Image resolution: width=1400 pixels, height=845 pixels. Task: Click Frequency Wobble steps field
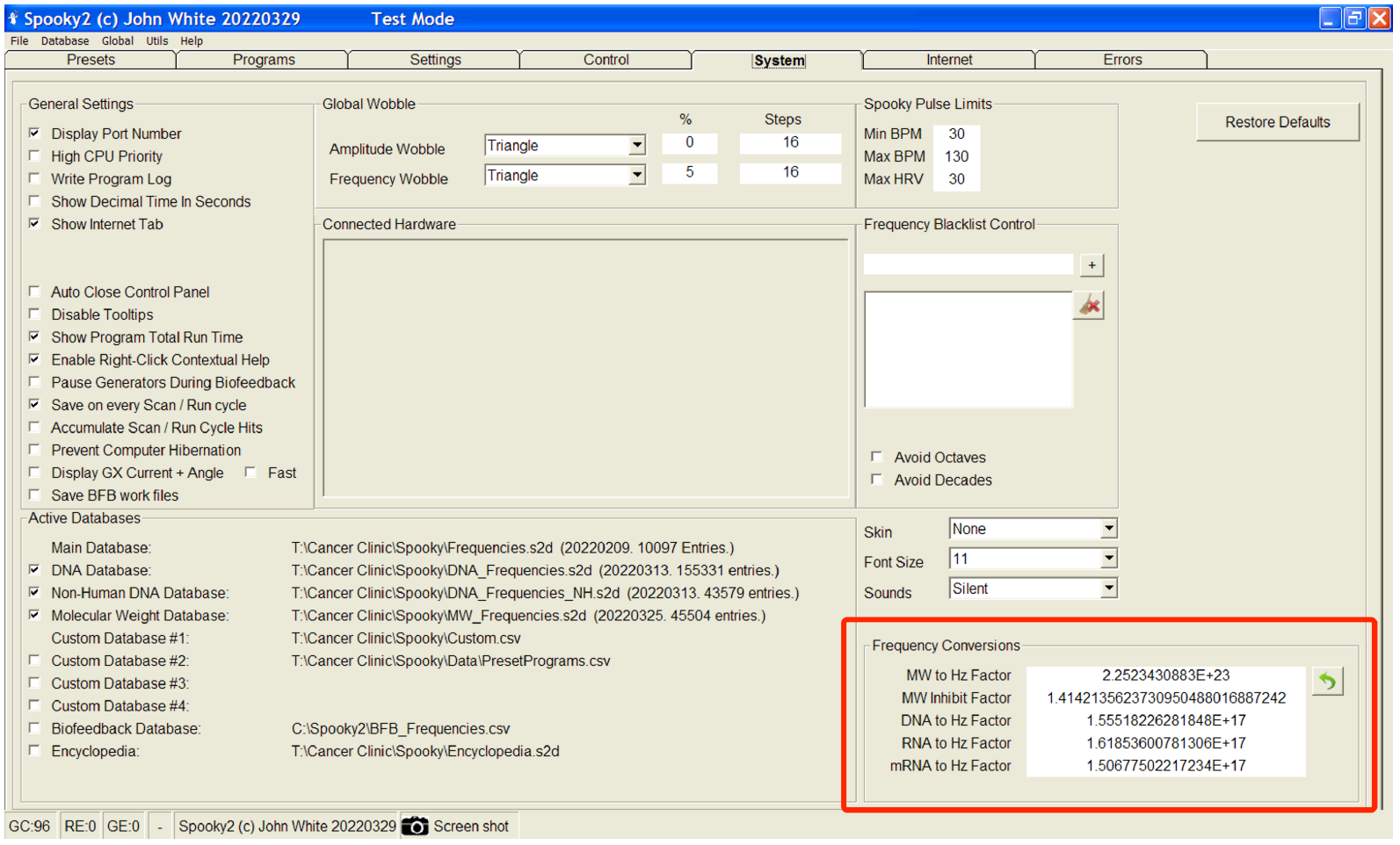tap(791, 172)
